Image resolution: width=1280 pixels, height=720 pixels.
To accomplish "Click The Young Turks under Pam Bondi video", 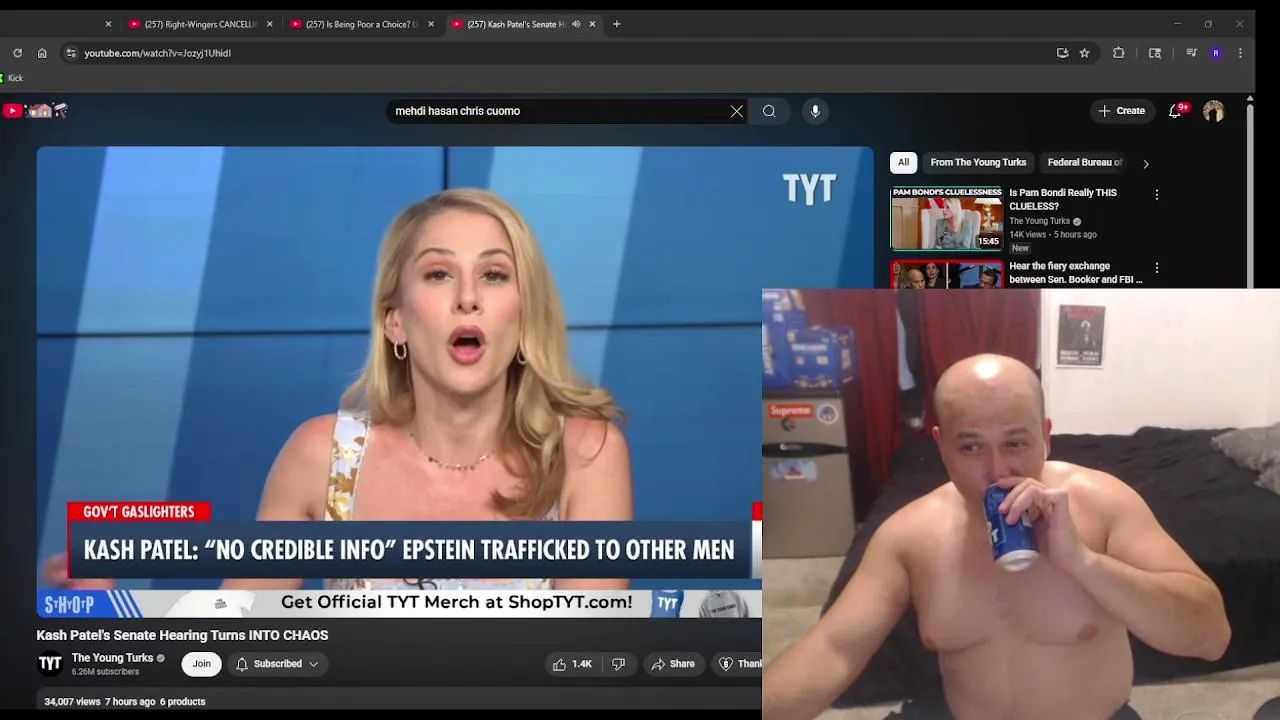I will click(1039, 221).
